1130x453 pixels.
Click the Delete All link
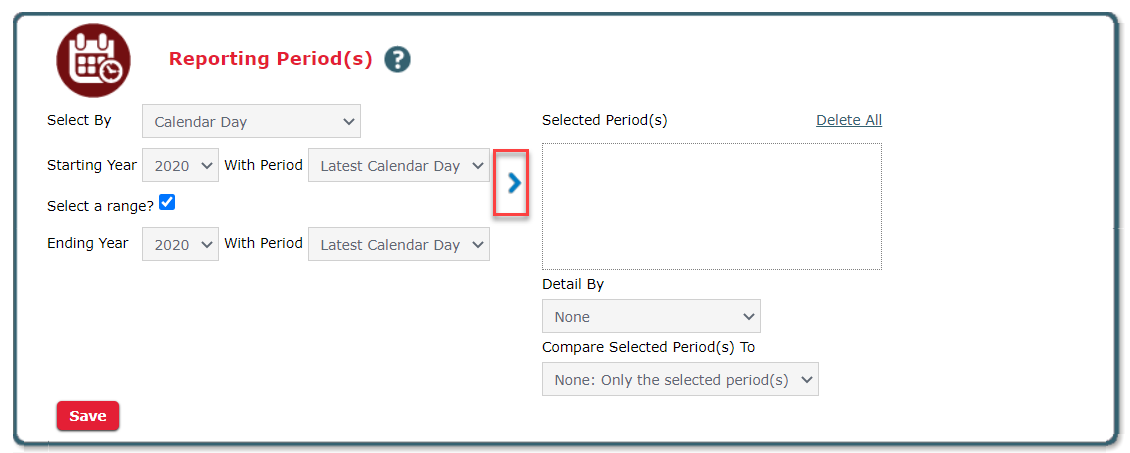tap(848, 120)
